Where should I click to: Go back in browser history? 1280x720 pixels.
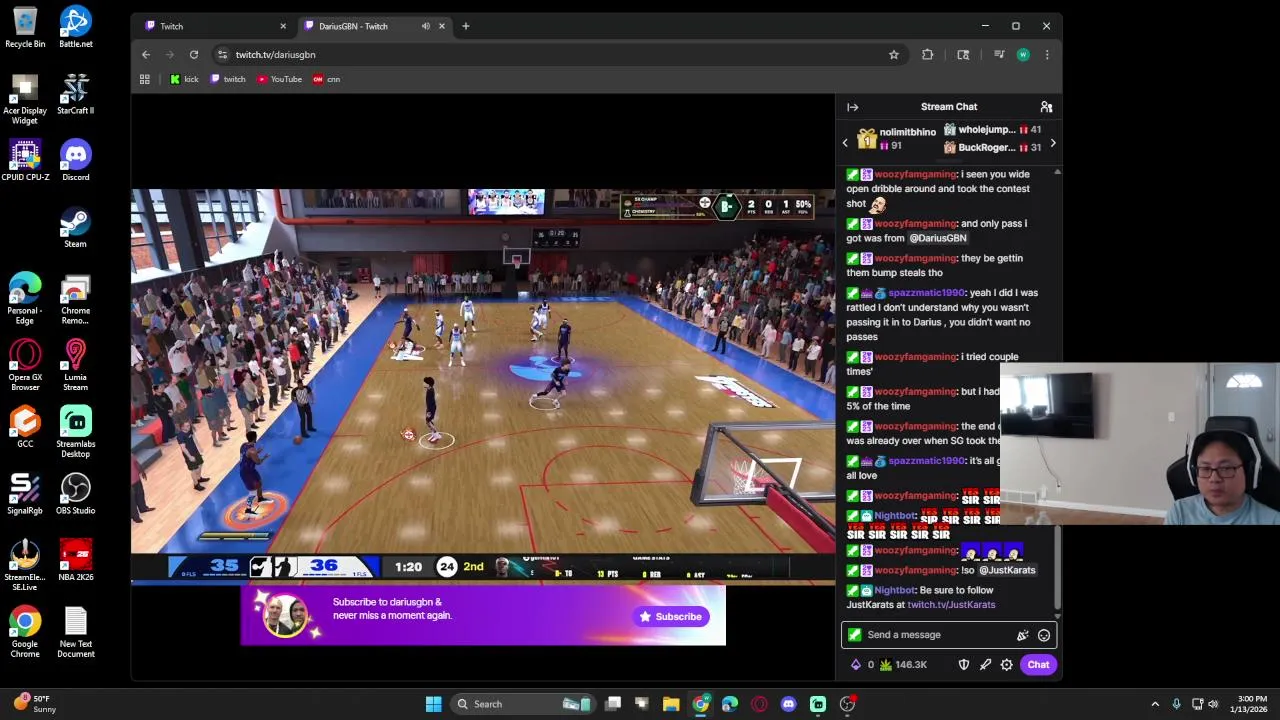pyautogui.click(x=146, y=55)
